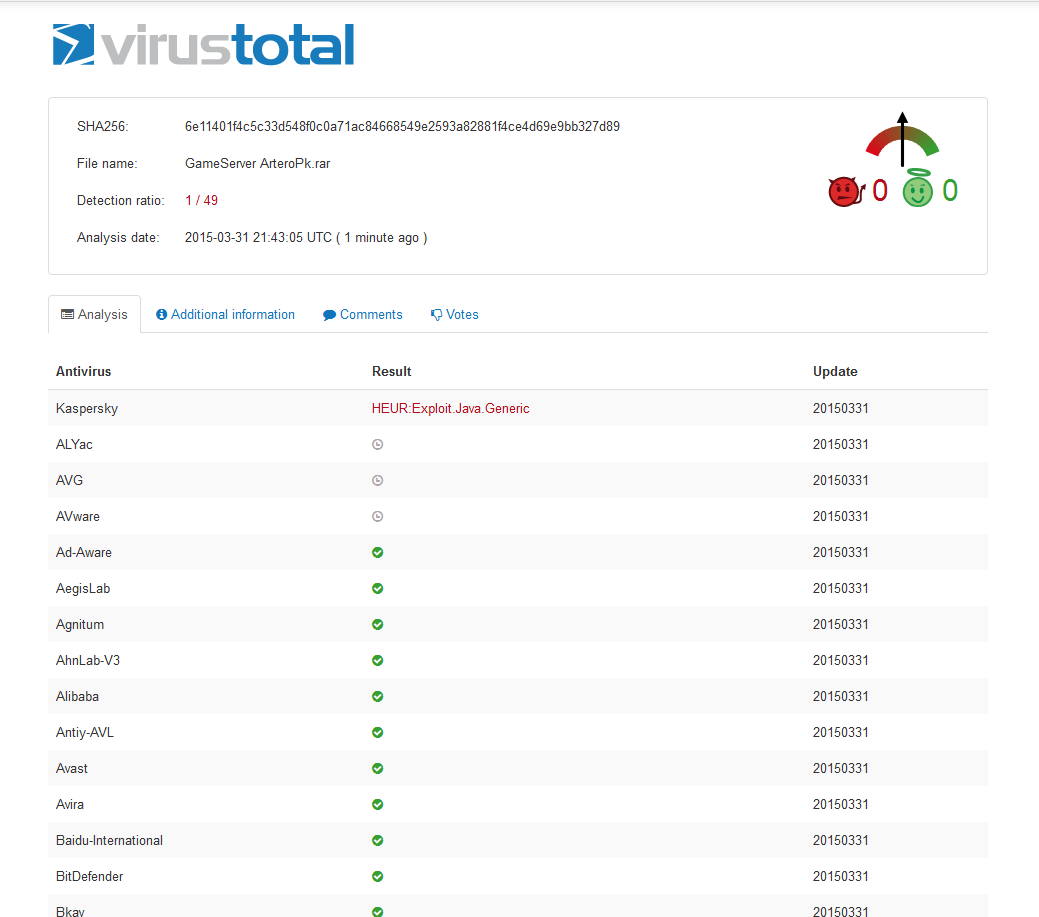The width and height of the screenshot is (1039, 917).
Task: Click the AegisLab antivirus name
Action: 83,588
